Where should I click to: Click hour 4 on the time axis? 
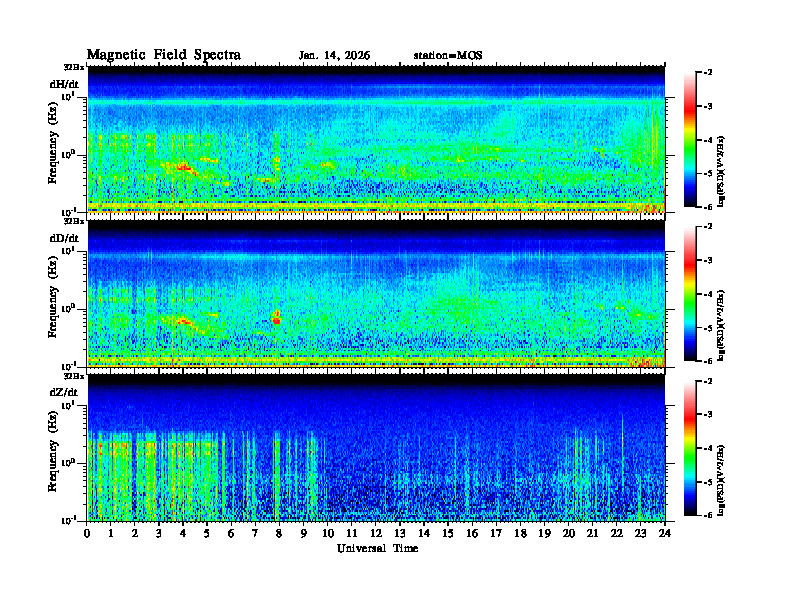183,533
